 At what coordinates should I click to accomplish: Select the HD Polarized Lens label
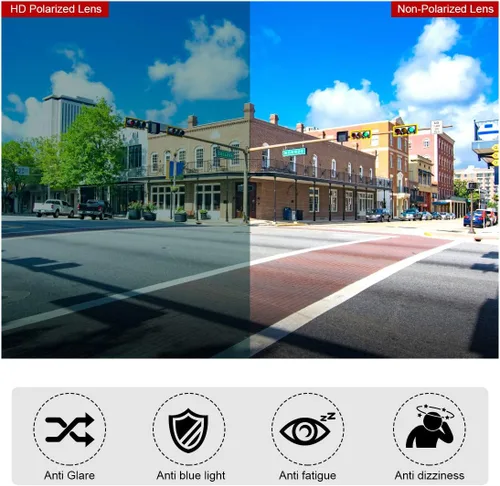[55, 9]
